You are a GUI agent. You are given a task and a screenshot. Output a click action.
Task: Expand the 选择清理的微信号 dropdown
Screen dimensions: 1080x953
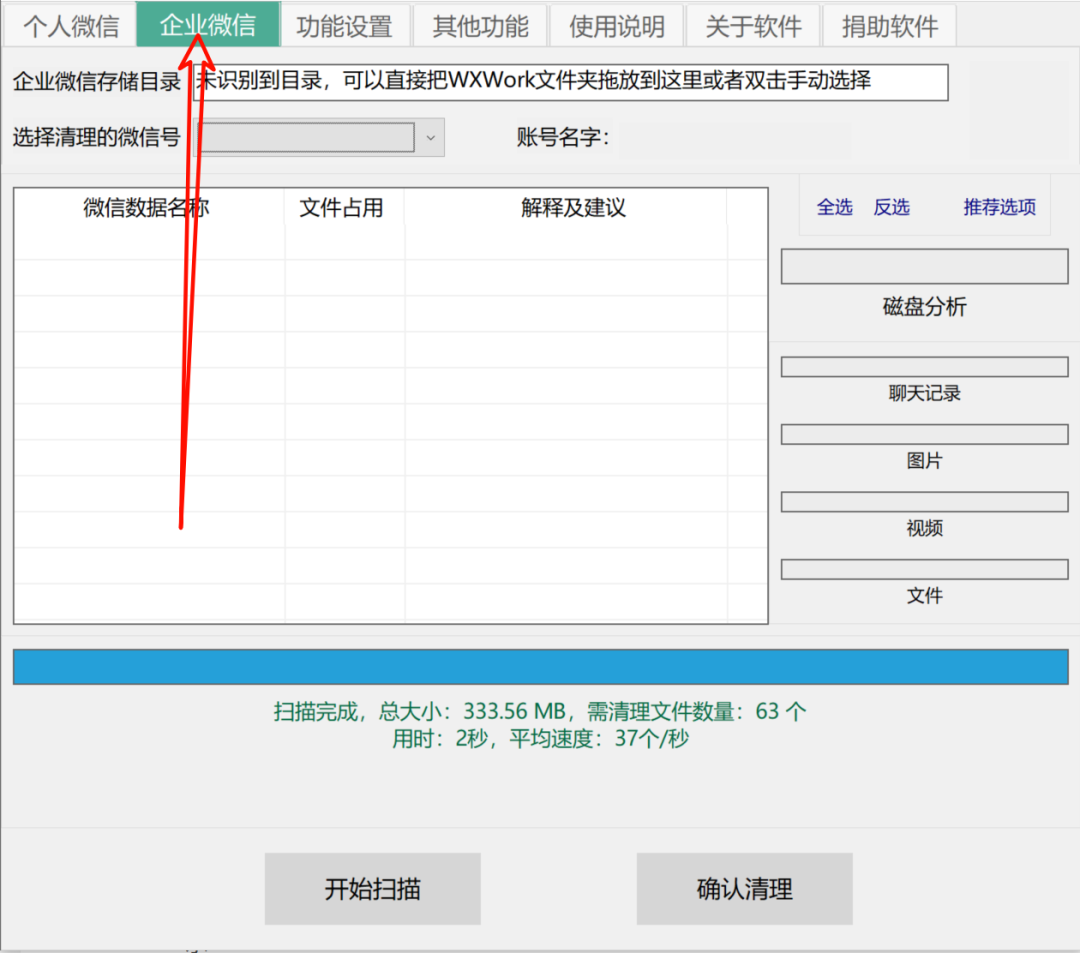point(310,137)
